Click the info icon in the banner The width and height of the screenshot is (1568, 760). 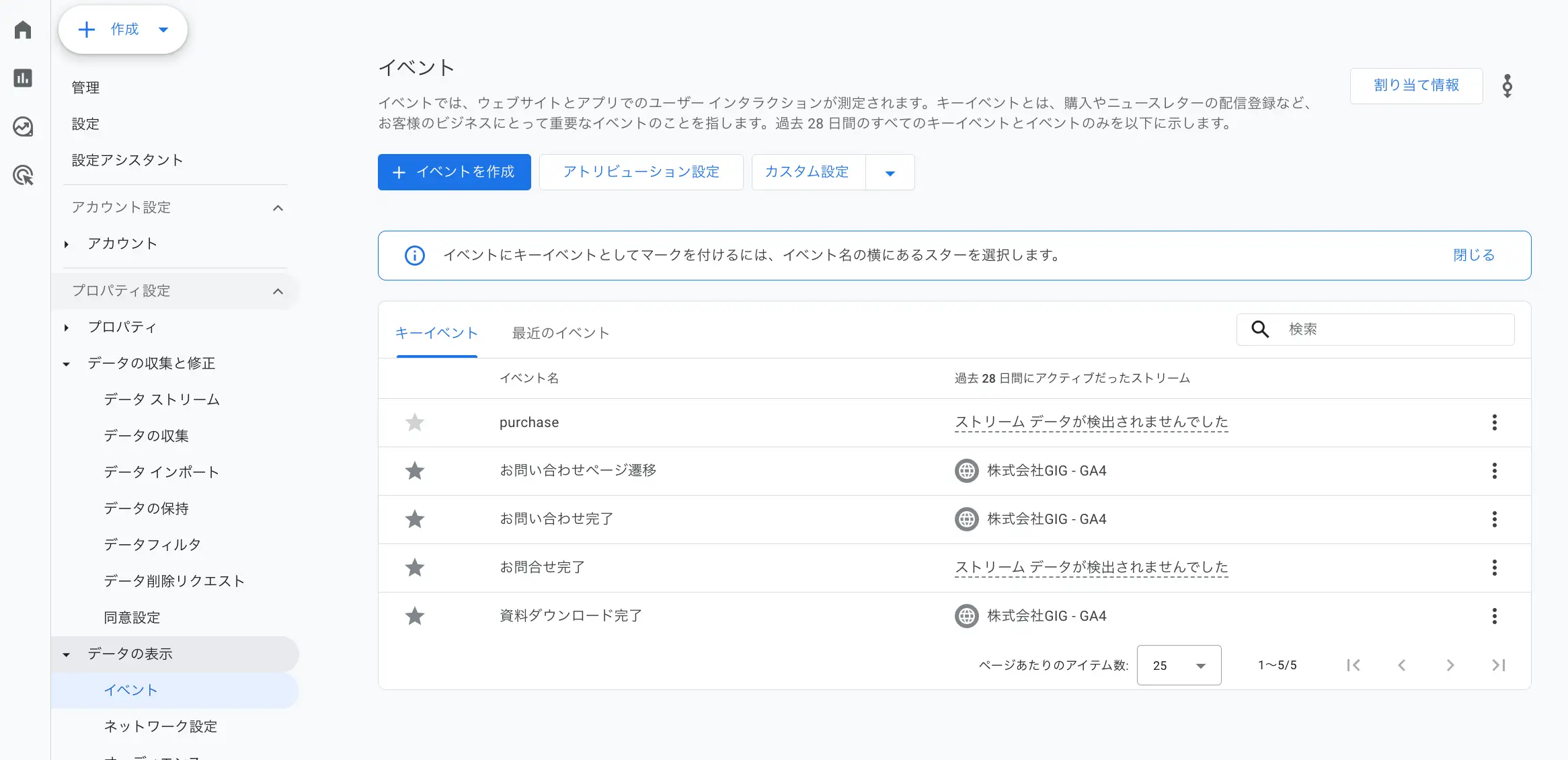click(x=415, y=256)
